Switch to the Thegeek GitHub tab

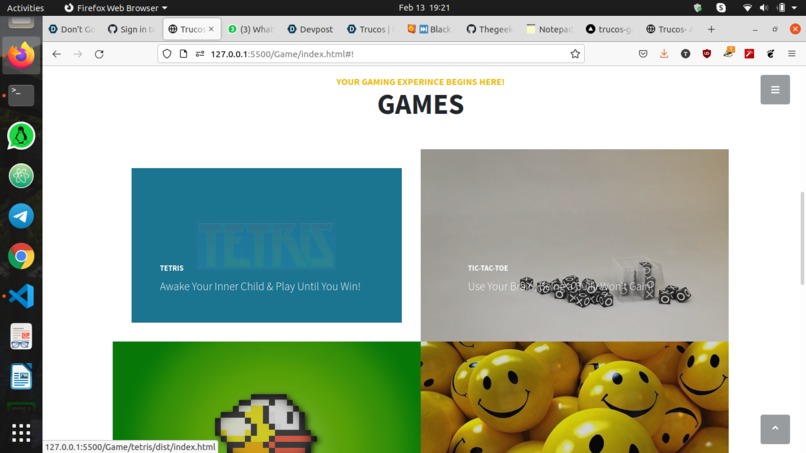pos(489,29)
